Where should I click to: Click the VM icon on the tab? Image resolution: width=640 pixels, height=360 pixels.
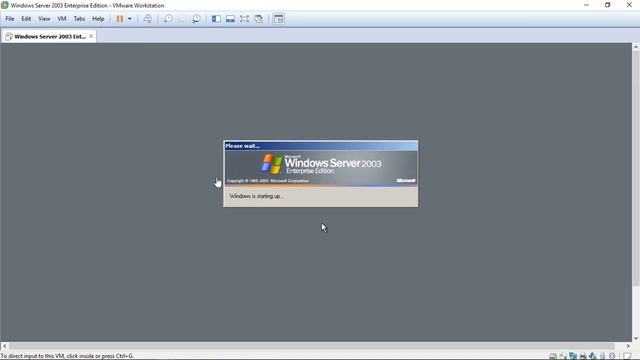point(8,36)
